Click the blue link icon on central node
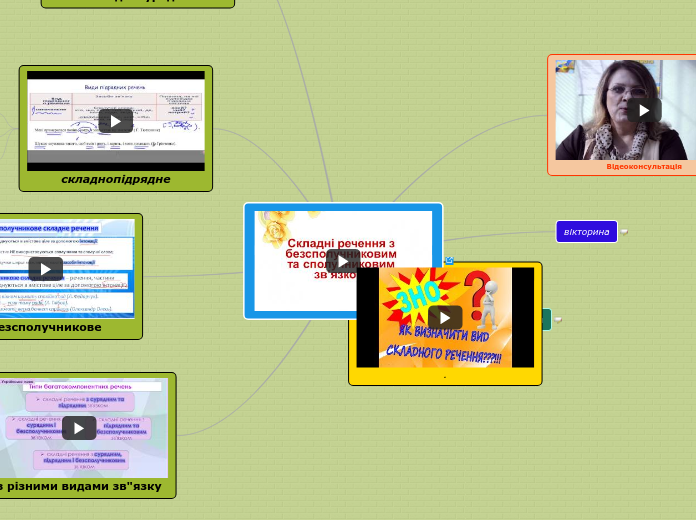This screenshot has width=696, height=520. (449, 260)
